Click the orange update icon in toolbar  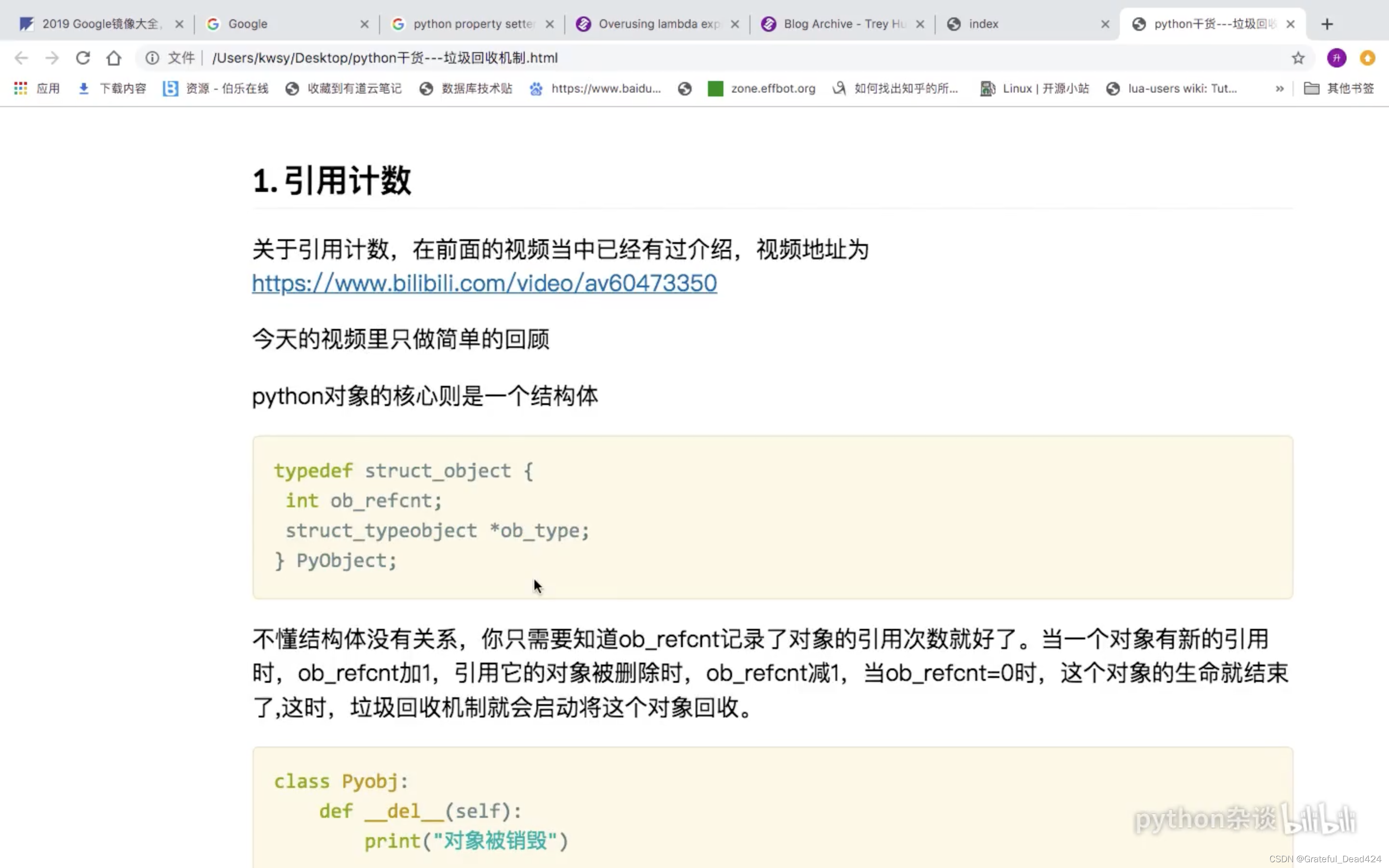pos(1368,58)
